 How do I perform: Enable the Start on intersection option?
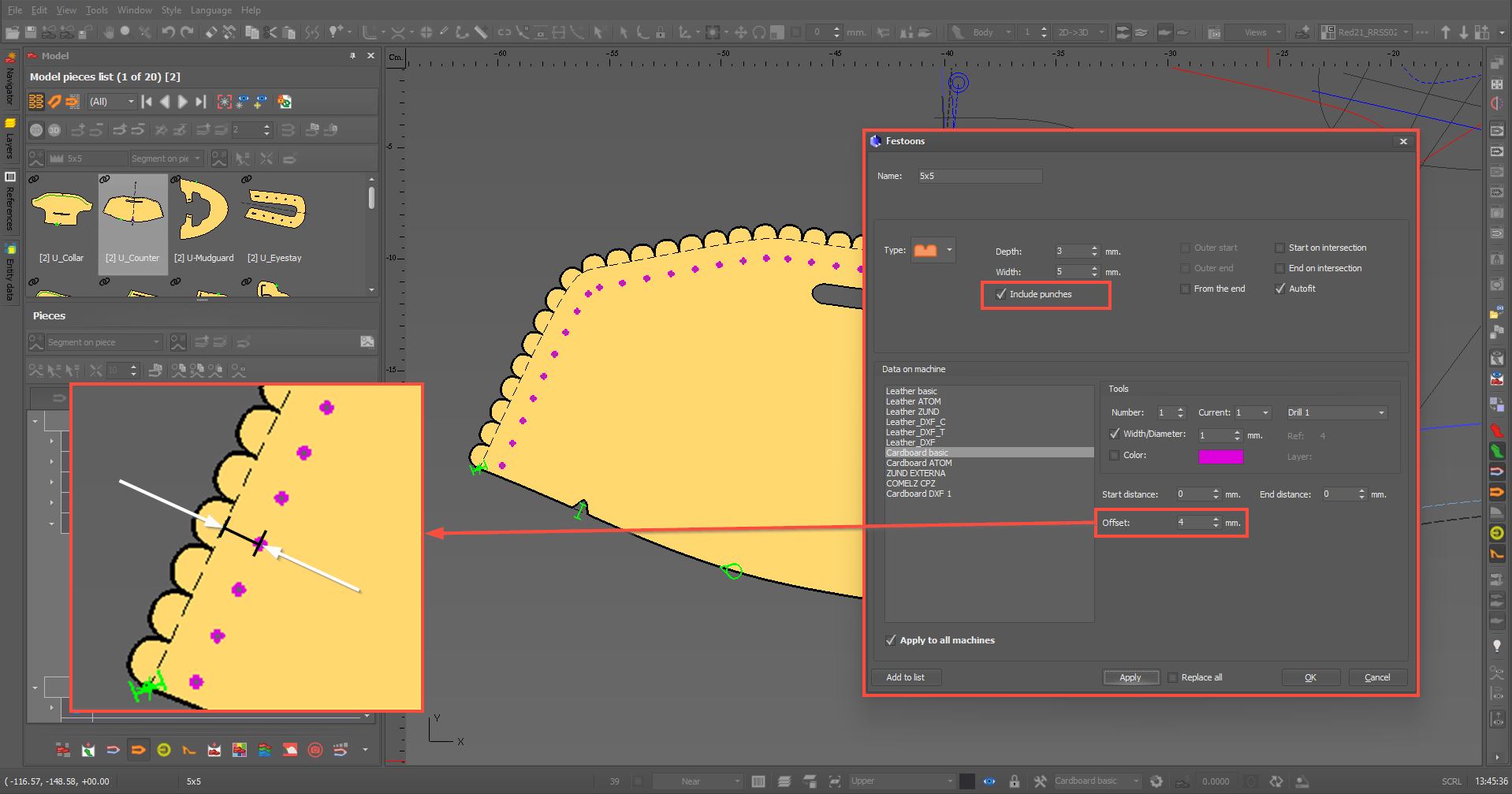1279,248
